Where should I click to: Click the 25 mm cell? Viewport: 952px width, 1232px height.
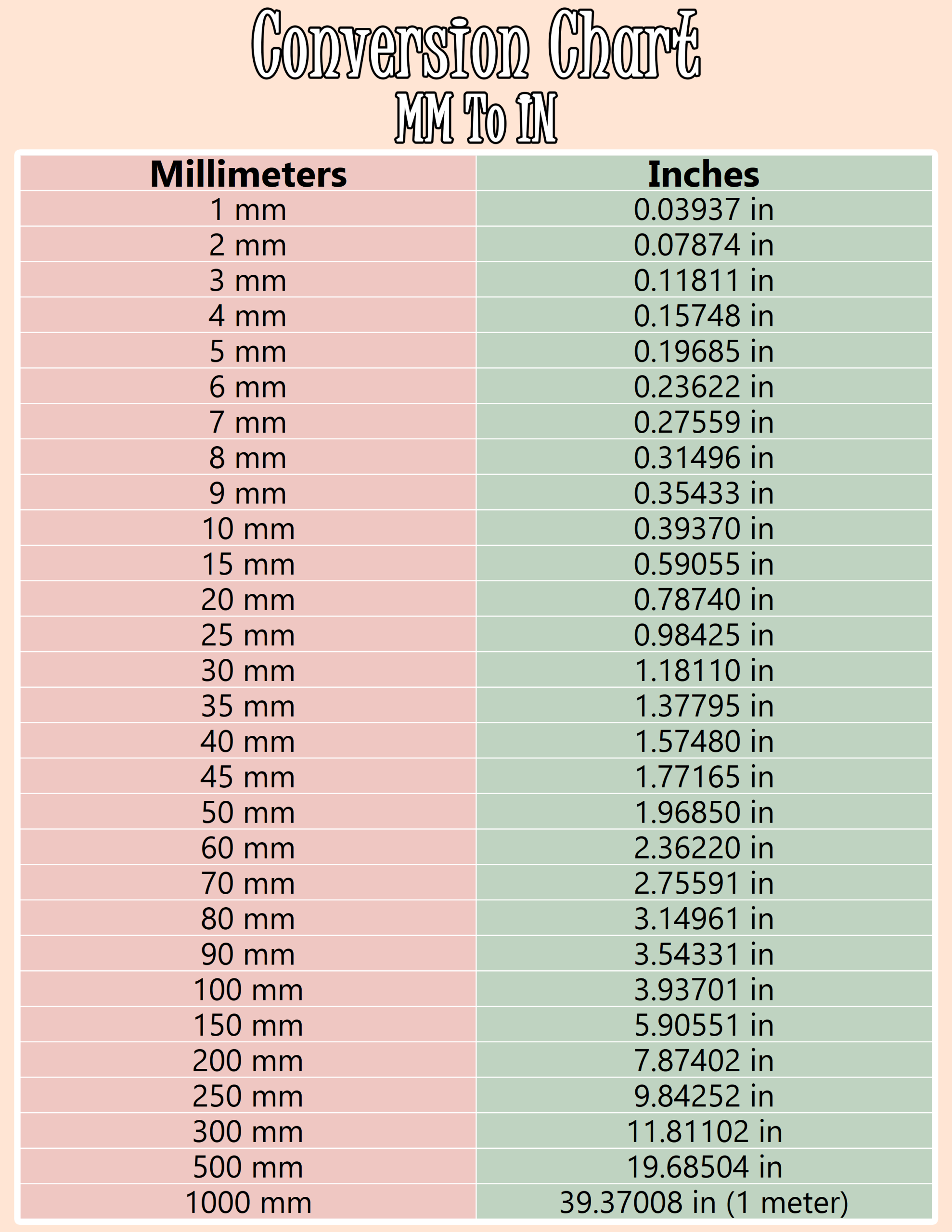point(248,635)
